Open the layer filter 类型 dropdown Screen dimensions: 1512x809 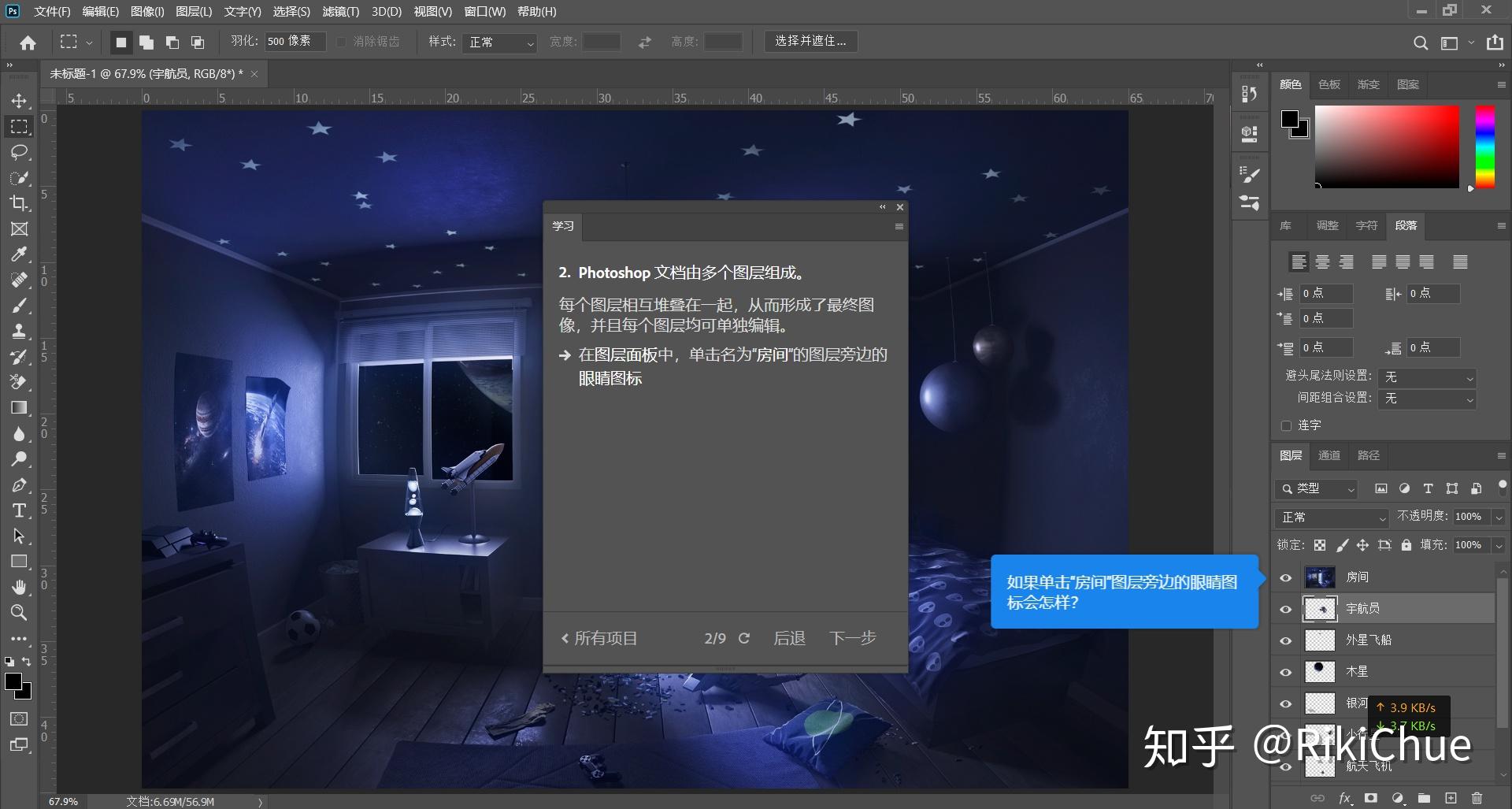click(x=1317, y=489)
